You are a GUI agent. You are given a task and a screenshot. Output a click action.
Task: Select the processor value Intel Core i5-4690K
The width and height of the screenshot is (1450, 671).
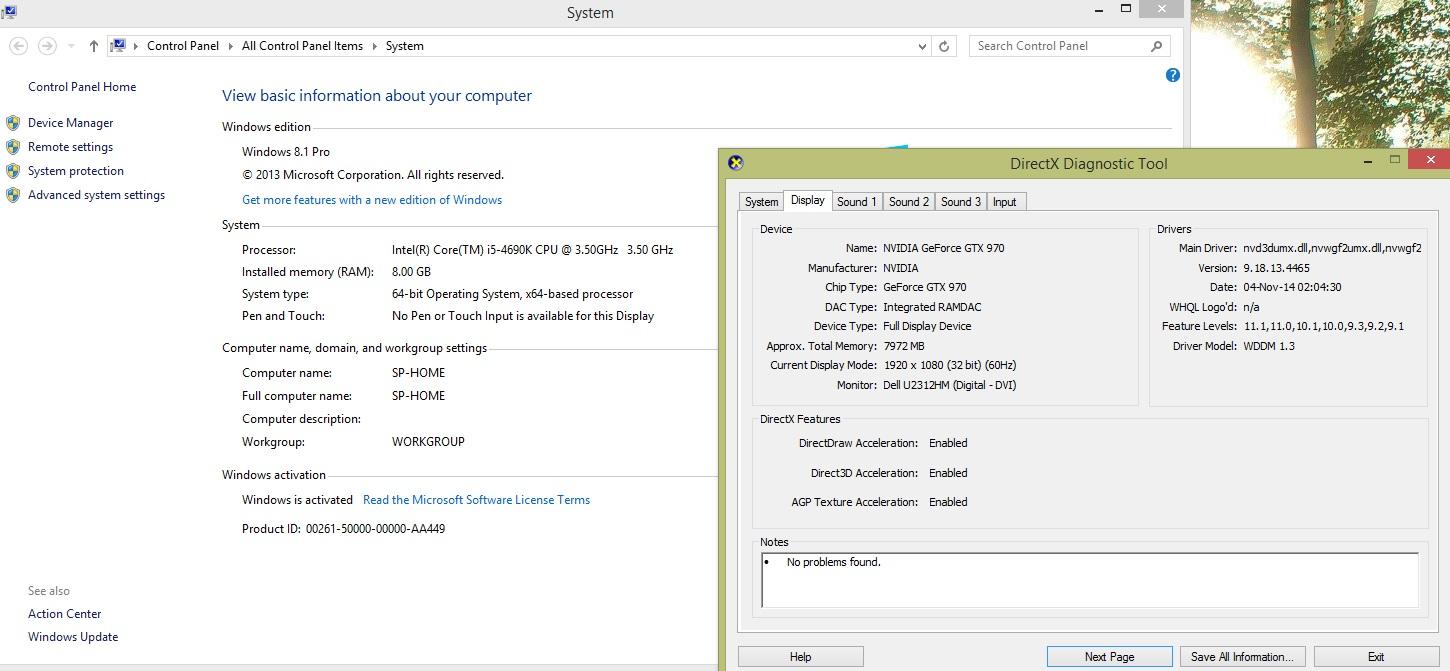532,250
